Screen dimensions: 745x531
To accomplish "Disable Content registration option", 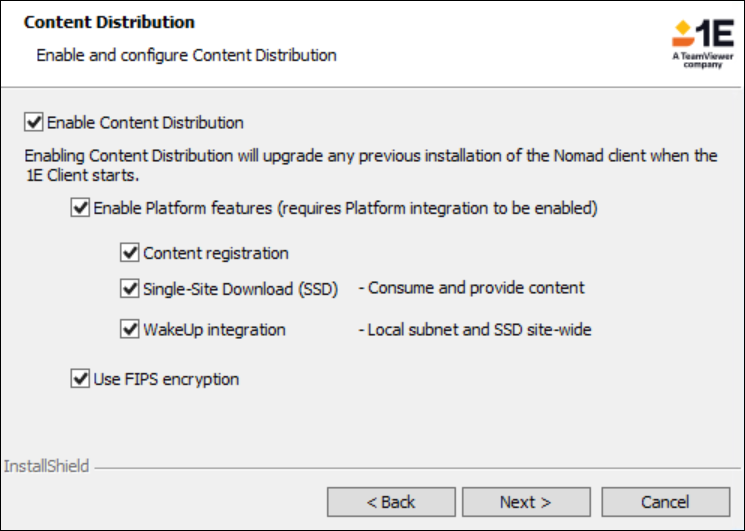I will tap(129, 253).
